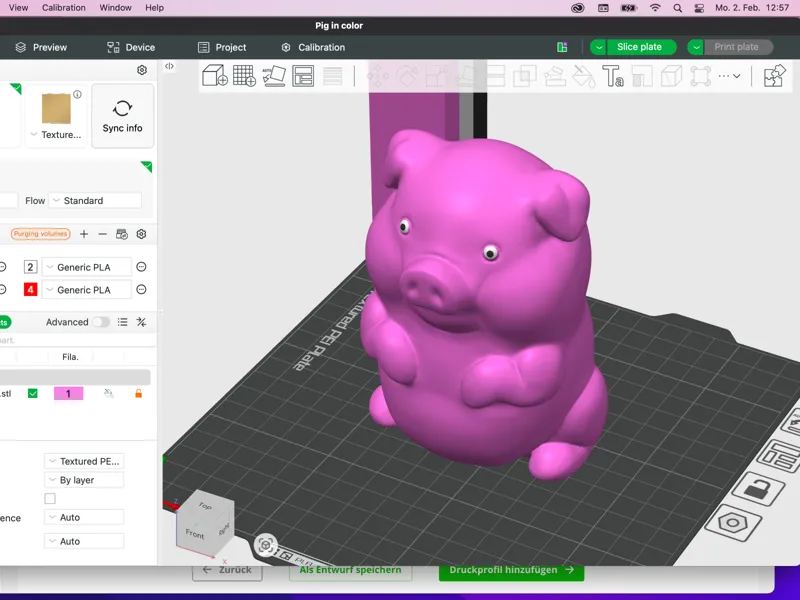The height and width of the screenshot is (600, 800).
Task: Open the filament 2 Generic PLA dropdown
Action: (x=86, y=267)
